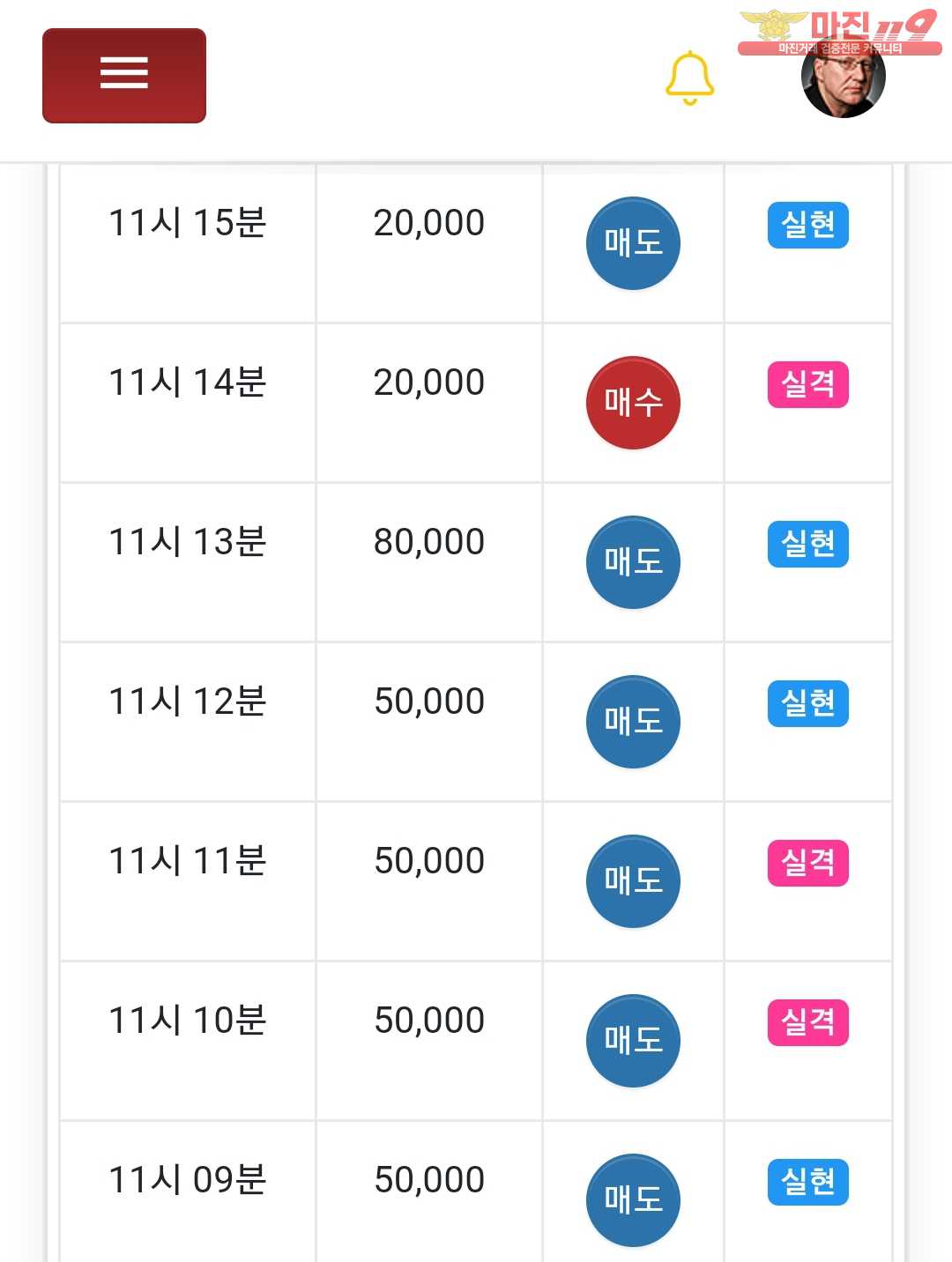Tap the 매도 circle at 11시 09분
The image size is (952, 1262).
pos(633,1199)
